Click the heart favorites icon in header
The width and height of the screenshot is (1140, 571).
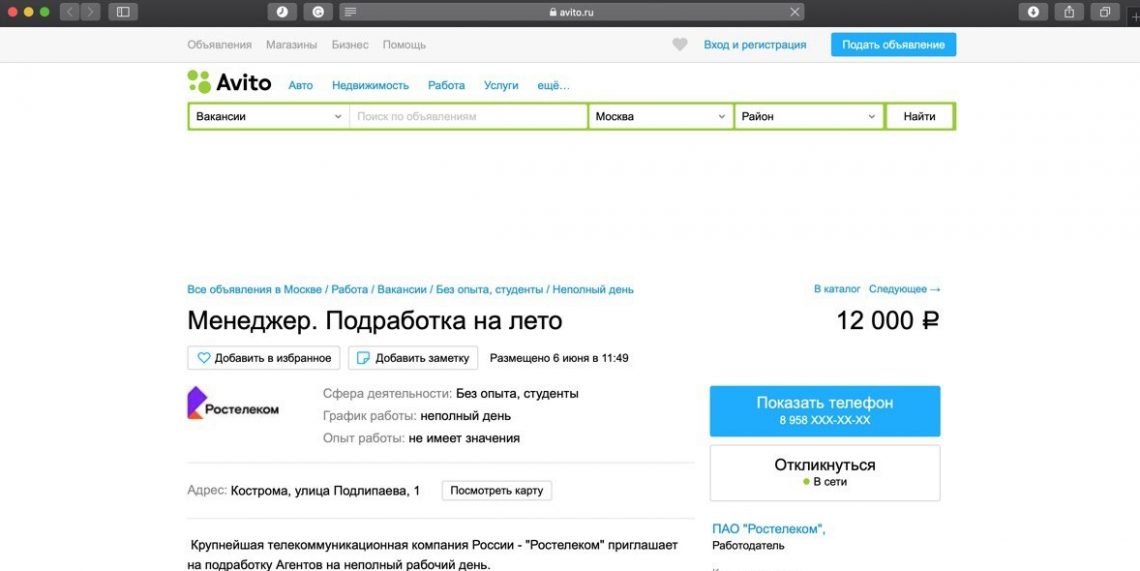click(680, 45)
